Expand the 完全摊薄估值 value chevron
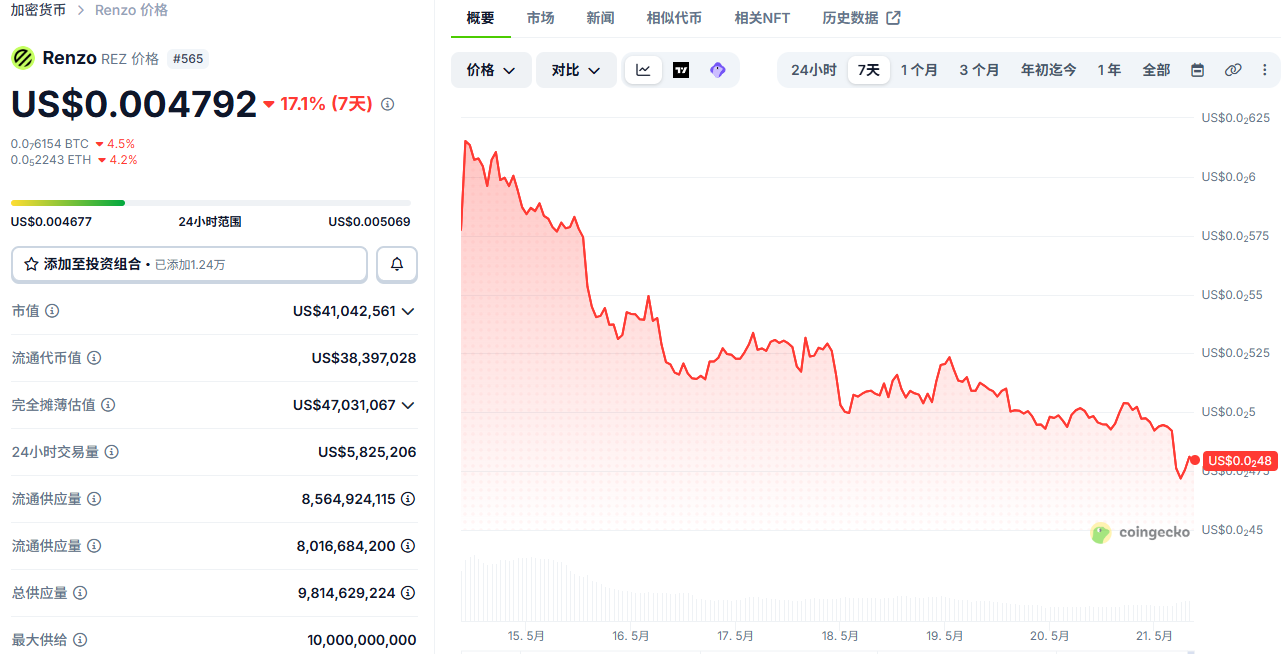This screenshot has width=1281, height=654. click(408, 405)
